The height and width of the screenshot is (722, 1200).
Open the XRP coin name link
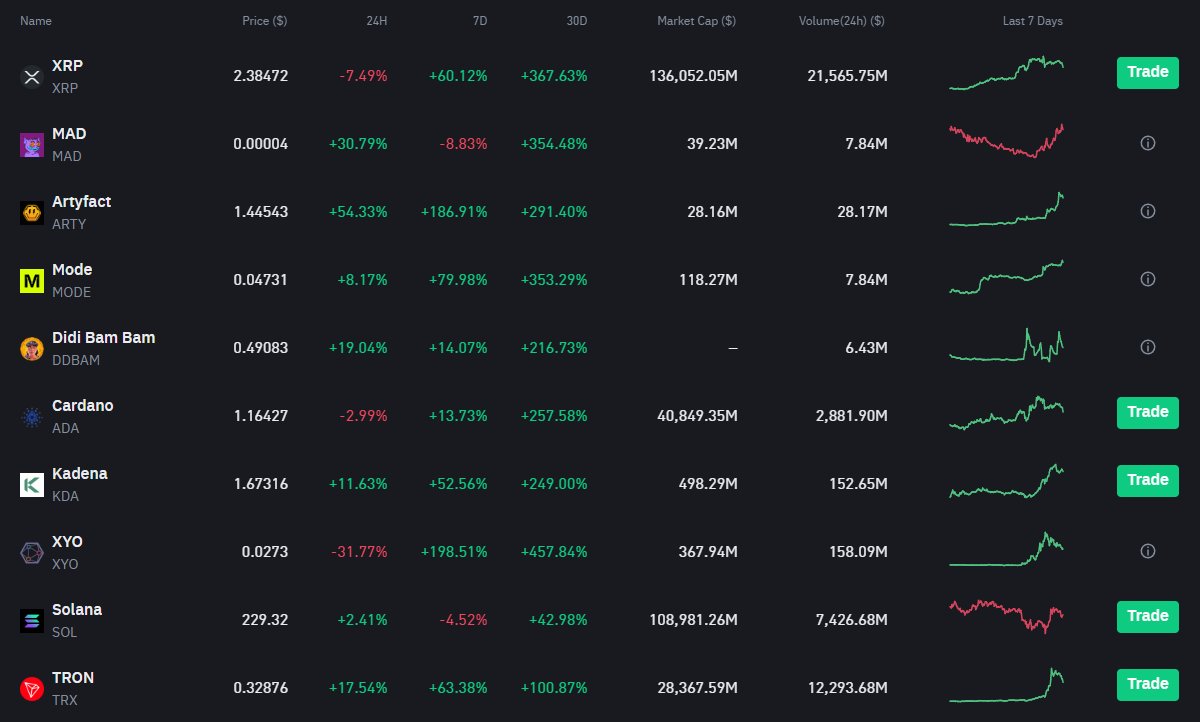(x=67, y=65)
